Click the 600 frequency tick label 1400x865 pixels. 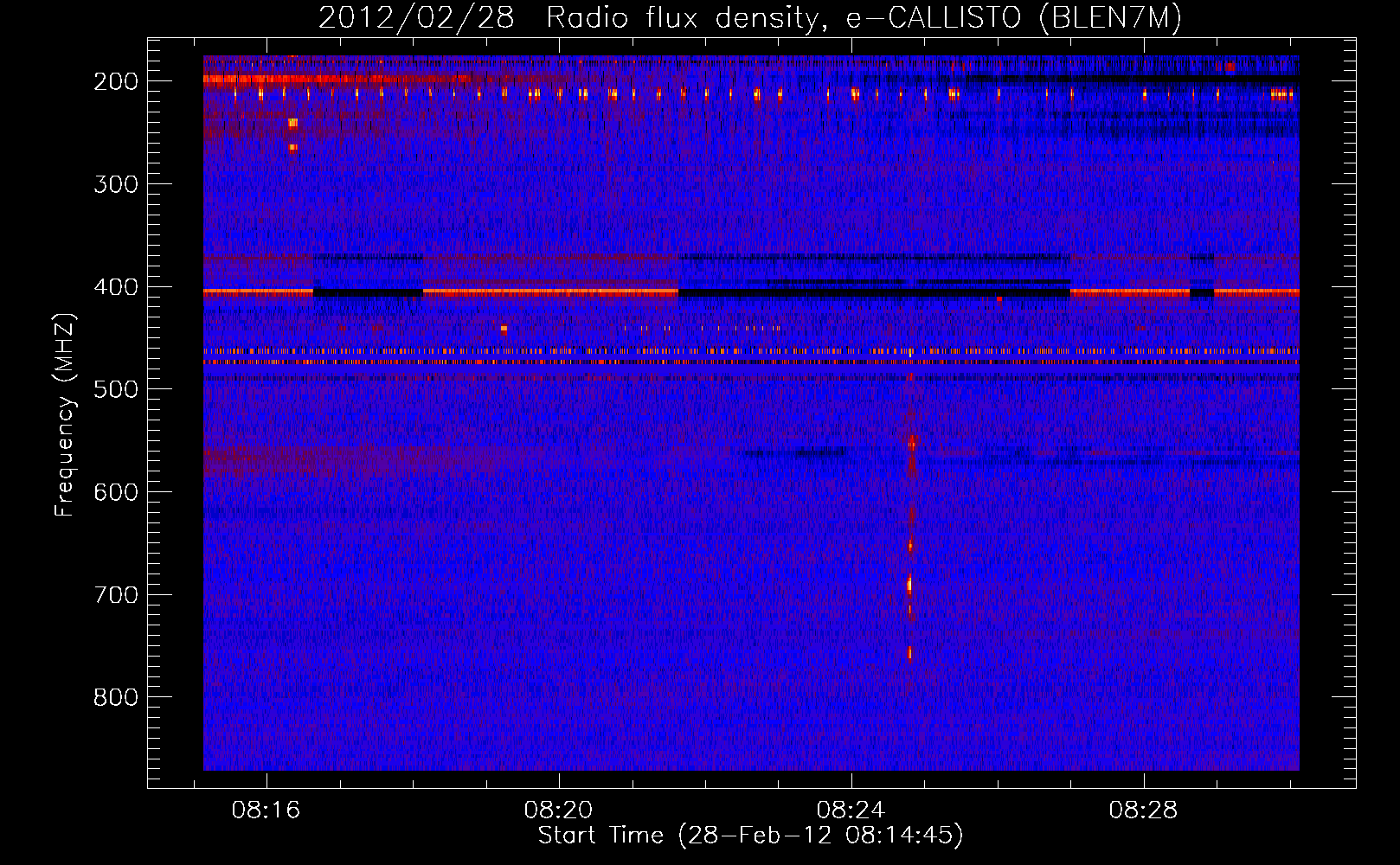[116, 492]
